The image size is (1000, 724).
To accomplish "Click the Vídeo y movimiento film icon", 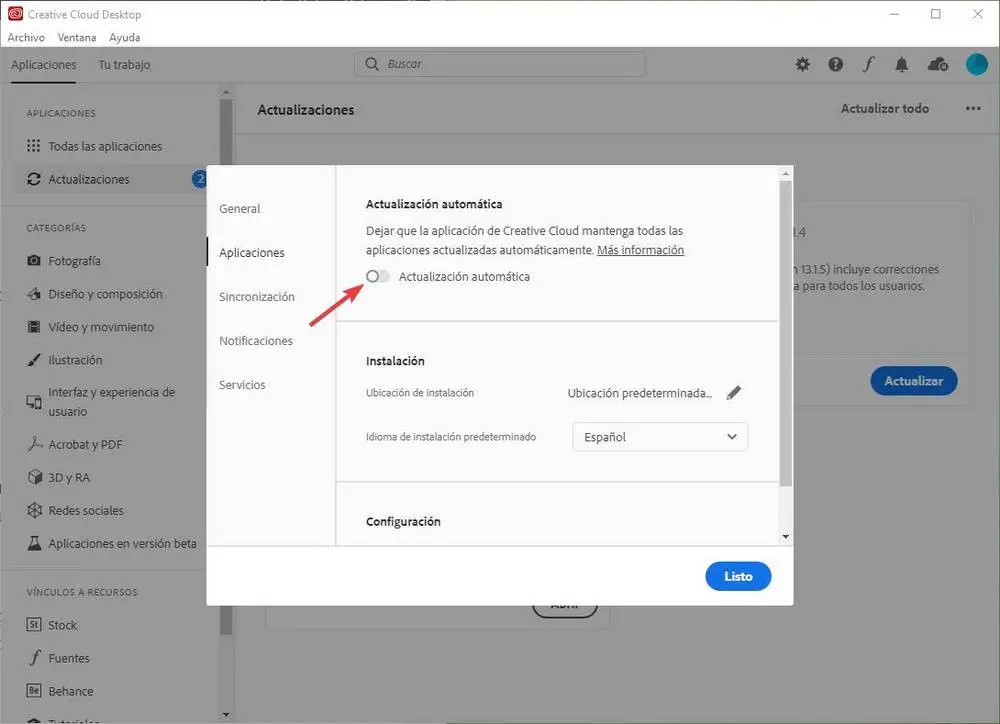I will [x=34, y=327].
